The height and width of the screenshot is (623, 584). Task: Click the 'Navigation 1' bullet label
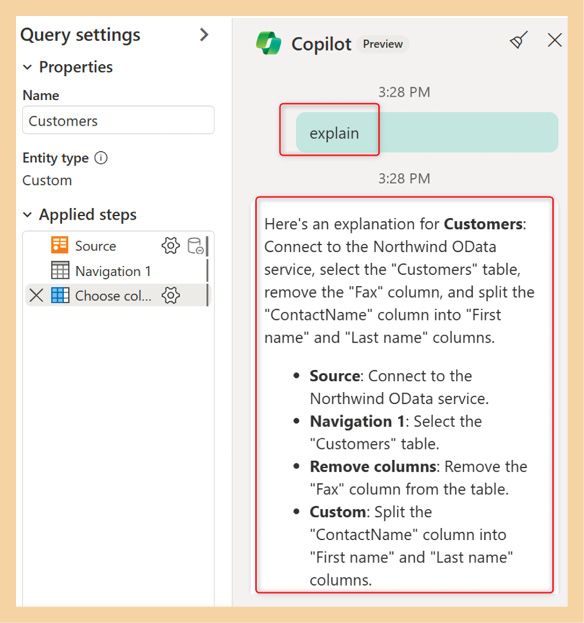tap(357, 421)
